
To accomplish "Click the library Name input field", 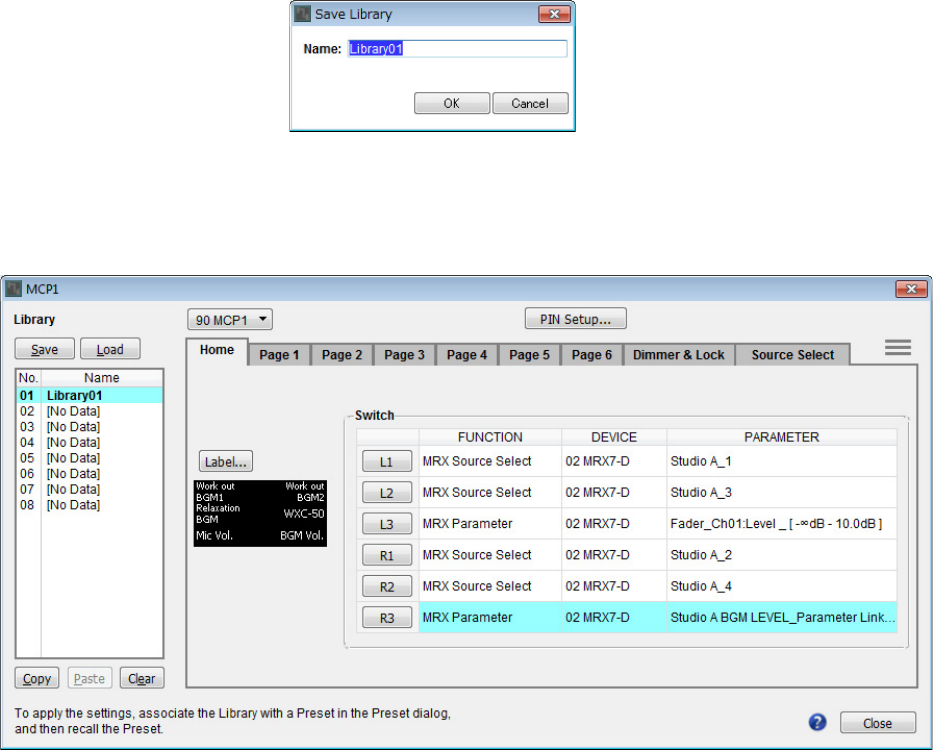I will point(457,49).
